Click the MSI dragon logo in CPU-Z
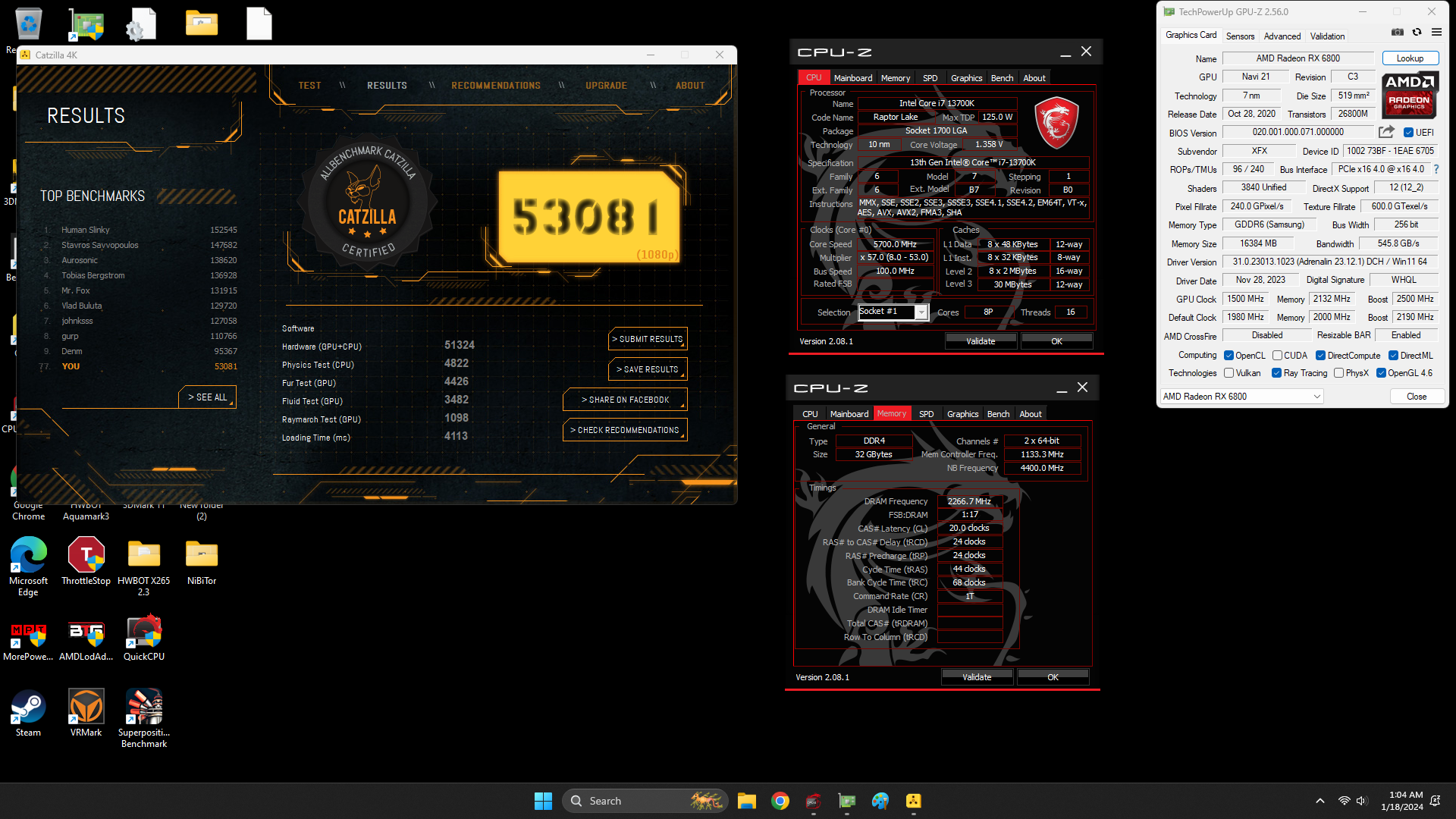Screen dimensions: 1456x819 1056,122
